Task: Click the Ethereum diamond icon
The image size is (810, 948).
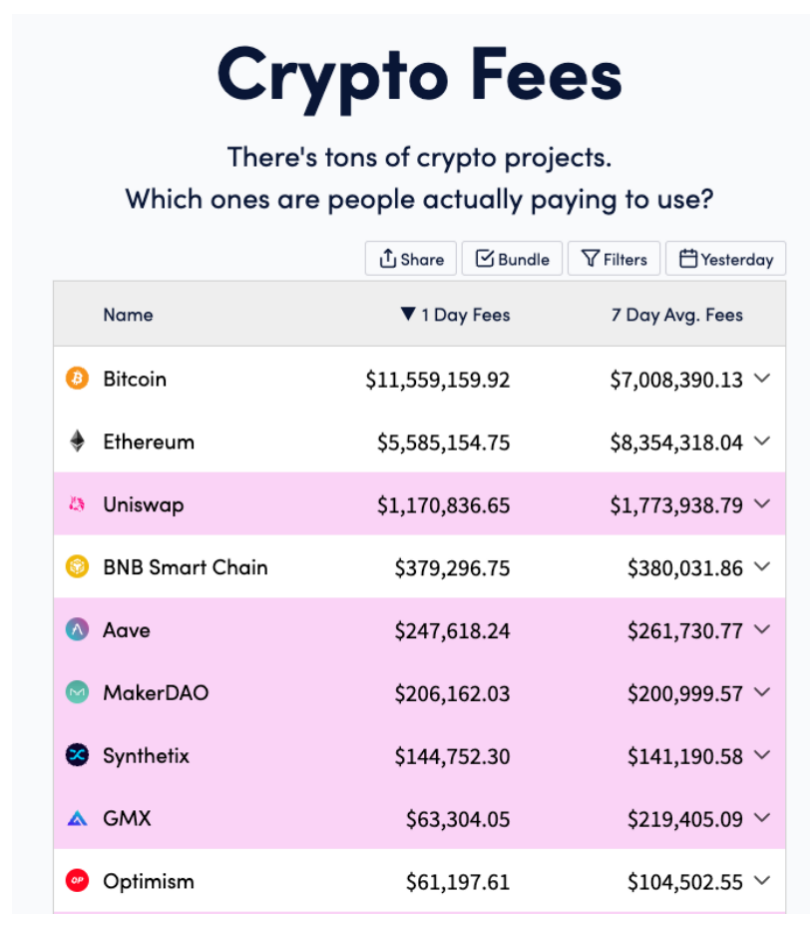Action: coord(77,442)
